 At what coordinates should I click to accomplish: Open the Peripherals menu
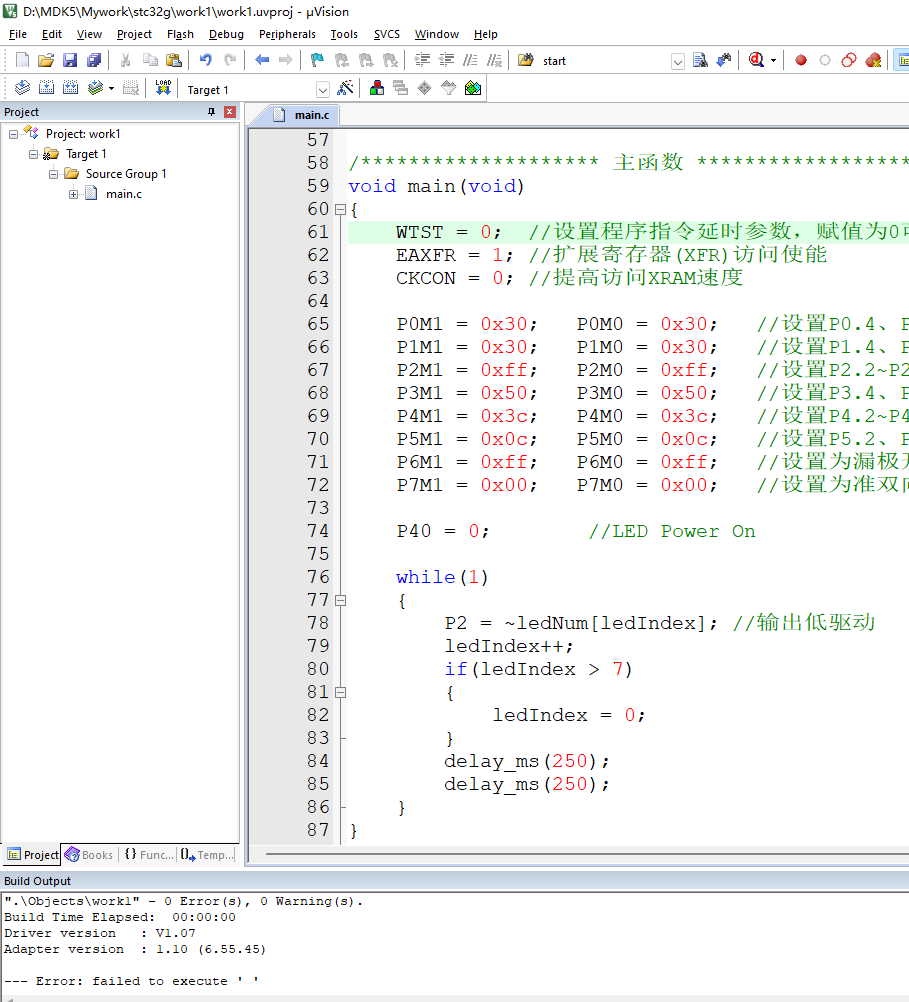(x=286, y=34)
